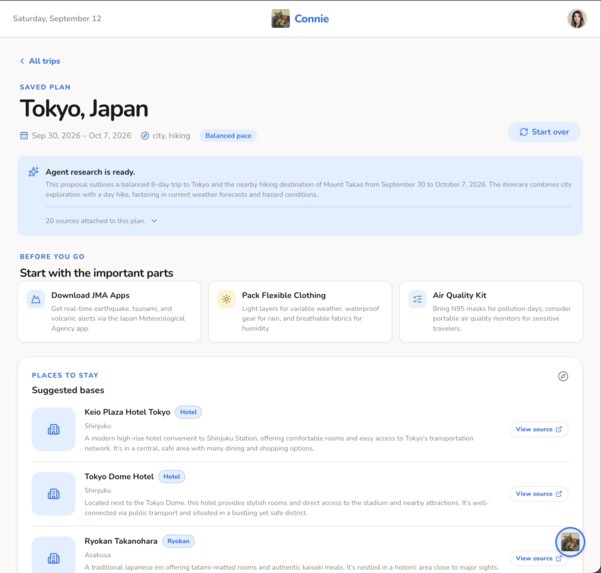Click the Suggested bases heading
Screen dimensions: 601x573
click(x=68, y=390)
